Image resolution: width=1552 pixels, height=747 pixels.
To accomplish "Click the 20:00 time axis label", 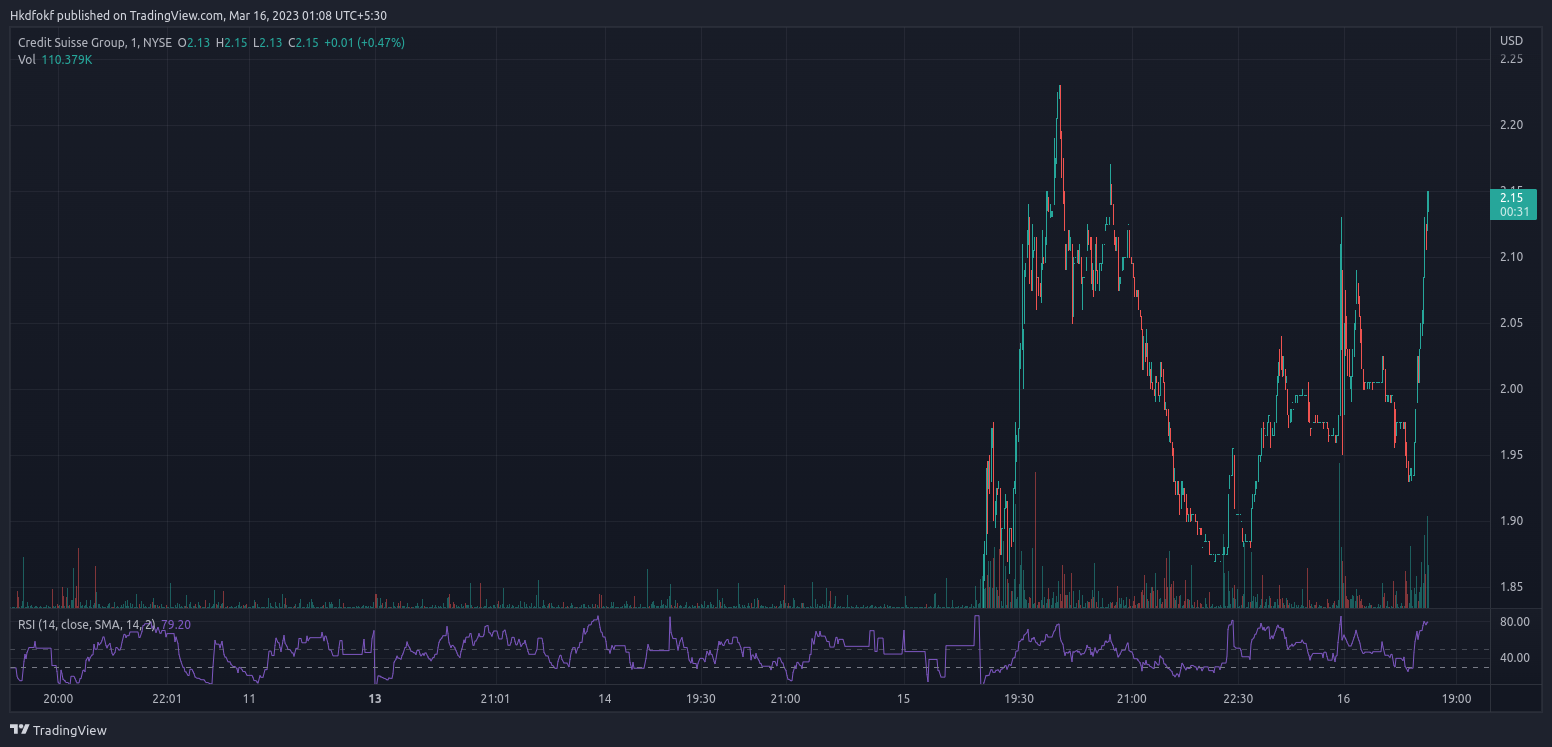I will [x=59, y=699].
